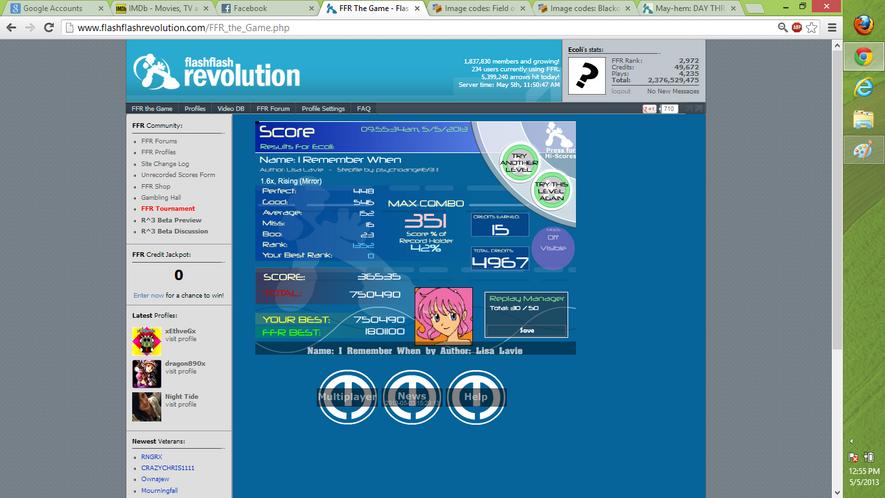
Task: Click the Multiplayer round button
Action: pos(347,397)
